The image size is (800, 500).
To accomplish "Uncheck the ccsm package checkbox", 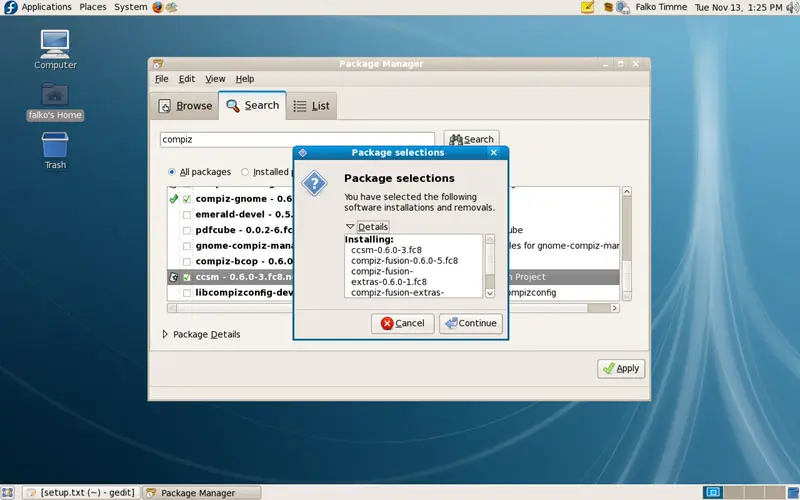I will tap(187, 277).
